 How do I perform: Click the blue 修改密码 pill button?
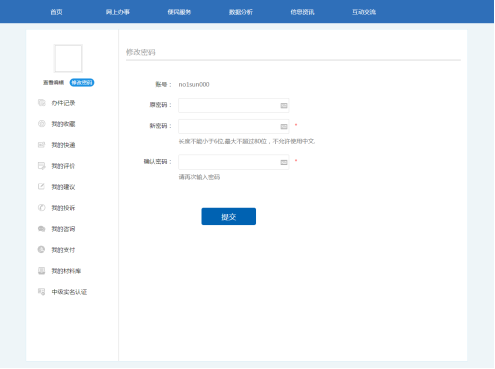tap(82, 82)
